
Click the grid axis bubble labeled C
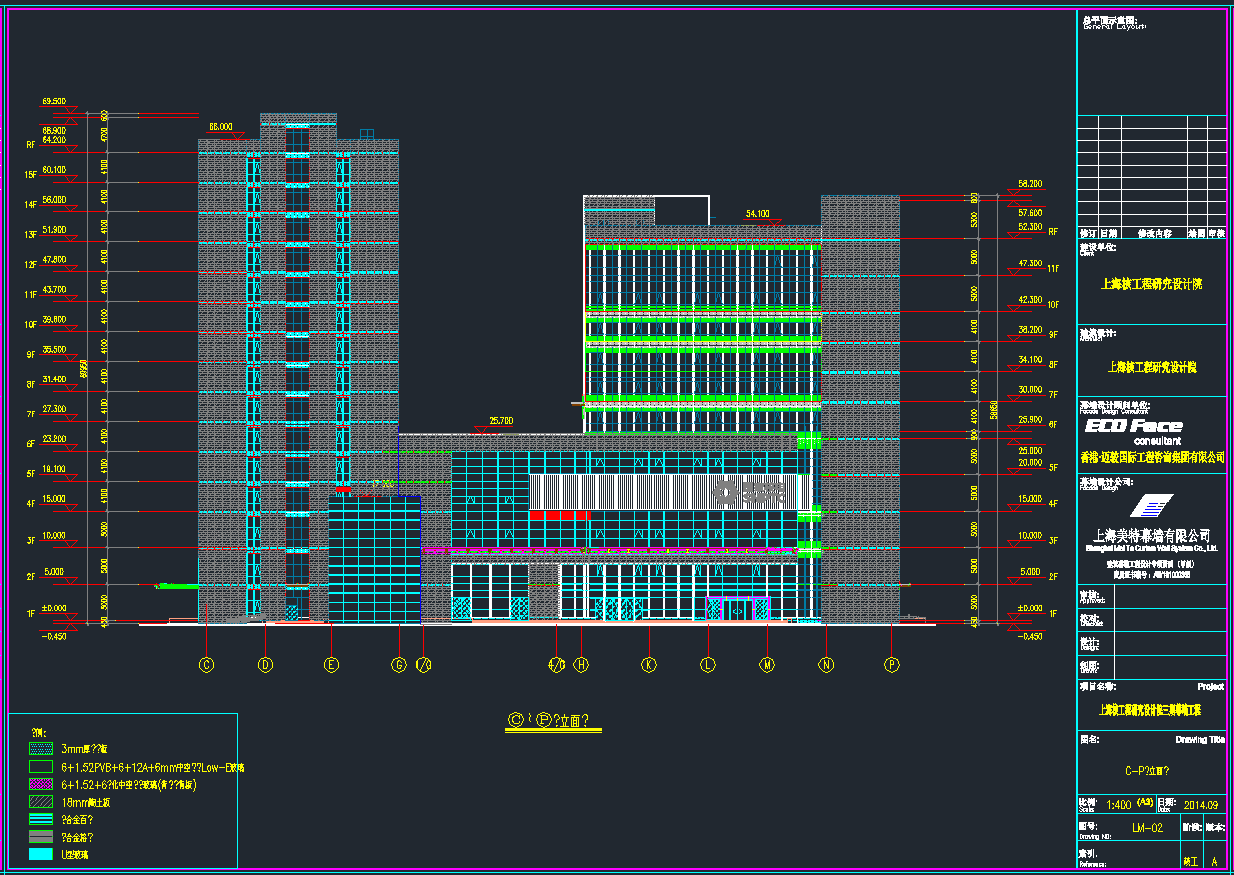click(x=207, y=664)
